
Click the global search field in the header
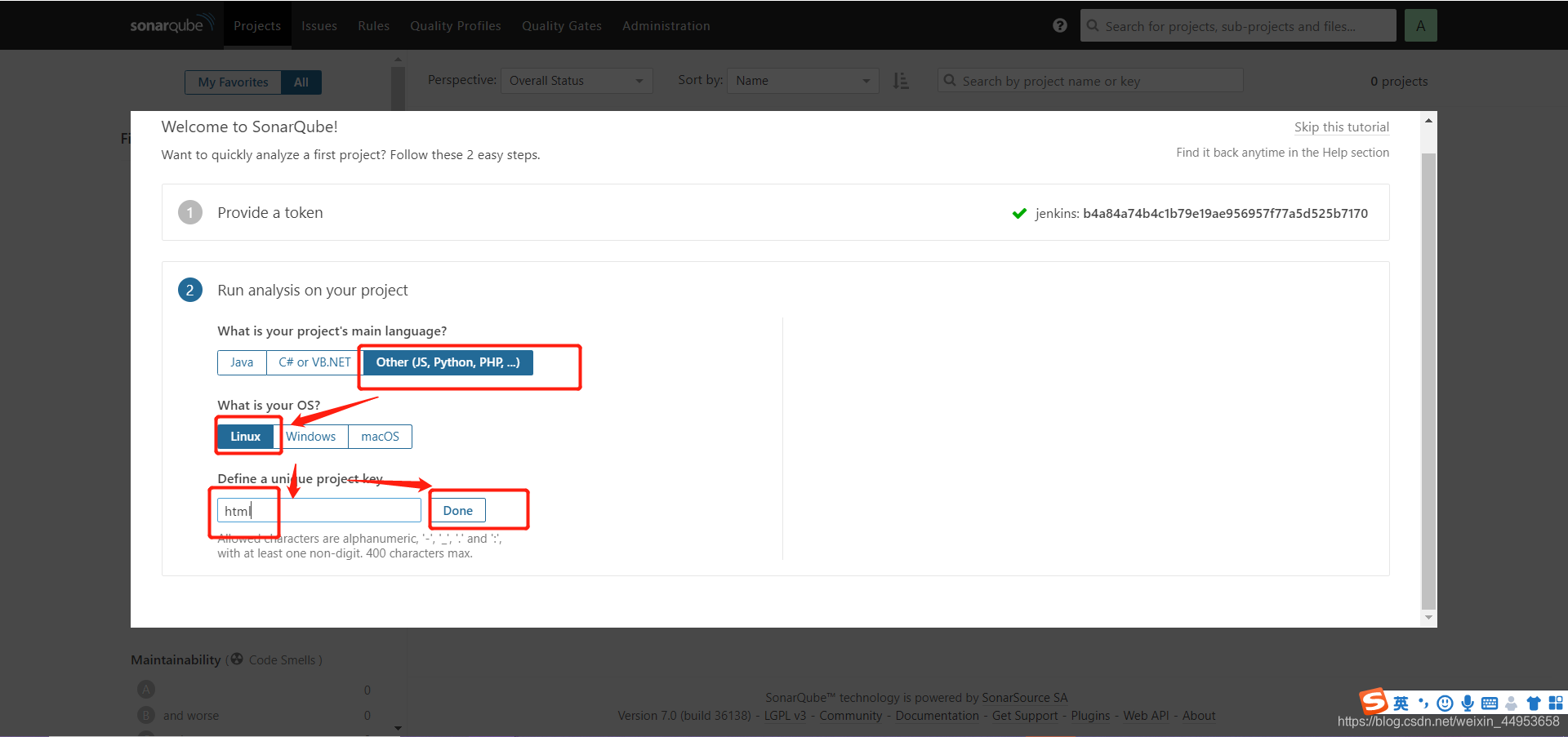[x=1238, y=25]
